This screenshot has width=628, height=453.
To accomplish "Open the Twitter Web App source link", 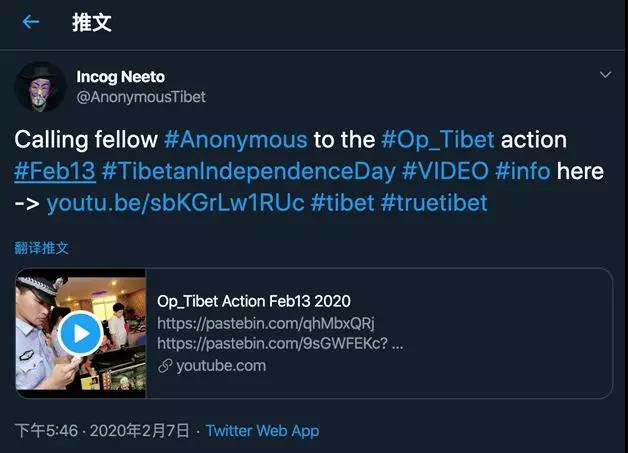I will click(262, 431).
